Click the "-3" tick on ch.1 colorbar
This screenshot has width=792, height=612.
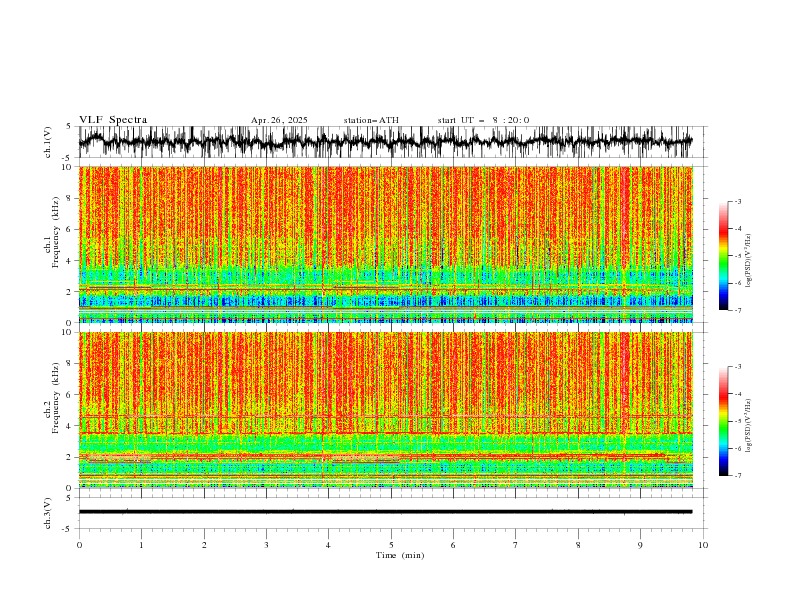pos(737,201)
